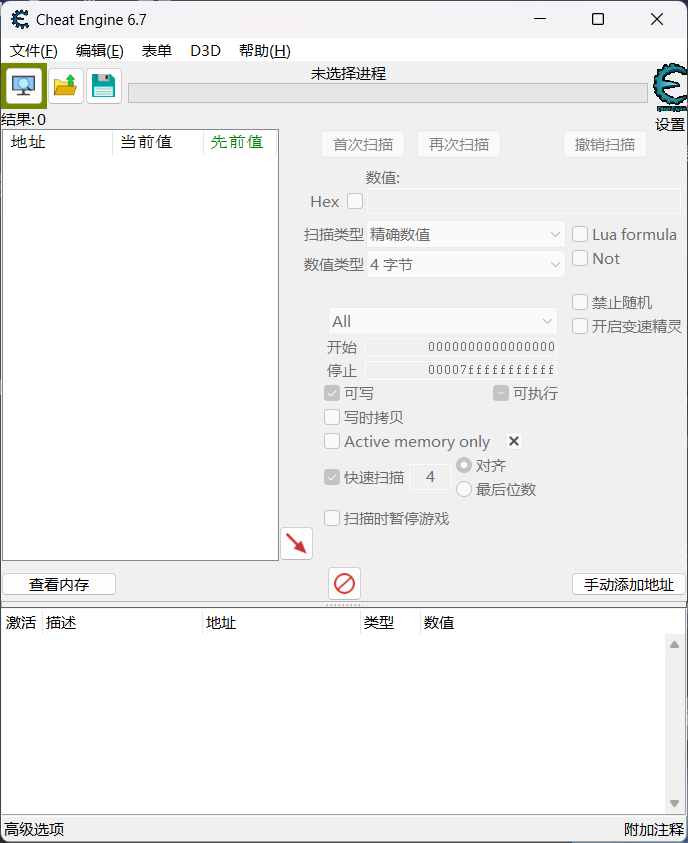Click the floppy disk save icon
Image resolution: width=688 pixels, height=843 pixels.
pos(104,85)
